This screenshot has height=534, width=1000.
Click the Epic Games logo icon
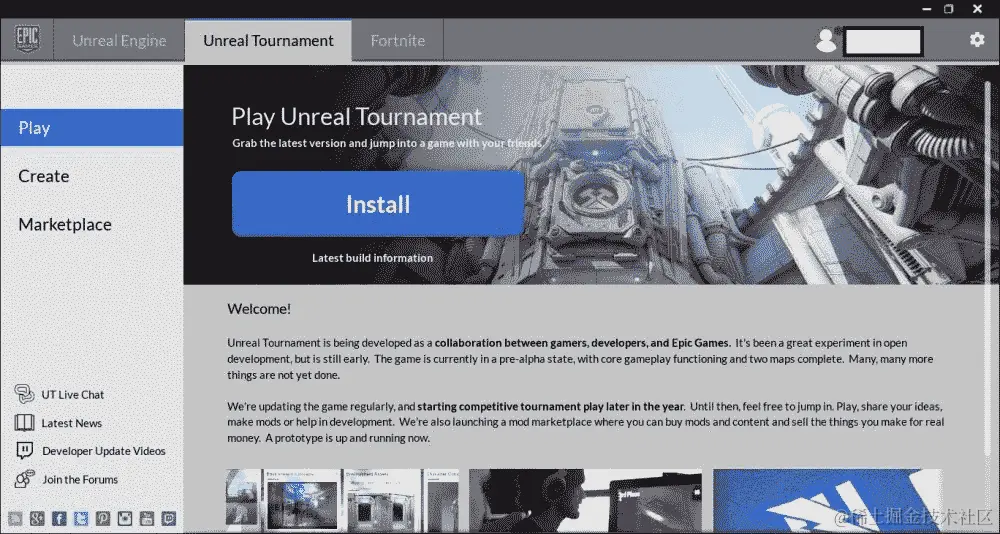[x=27, y=40]
